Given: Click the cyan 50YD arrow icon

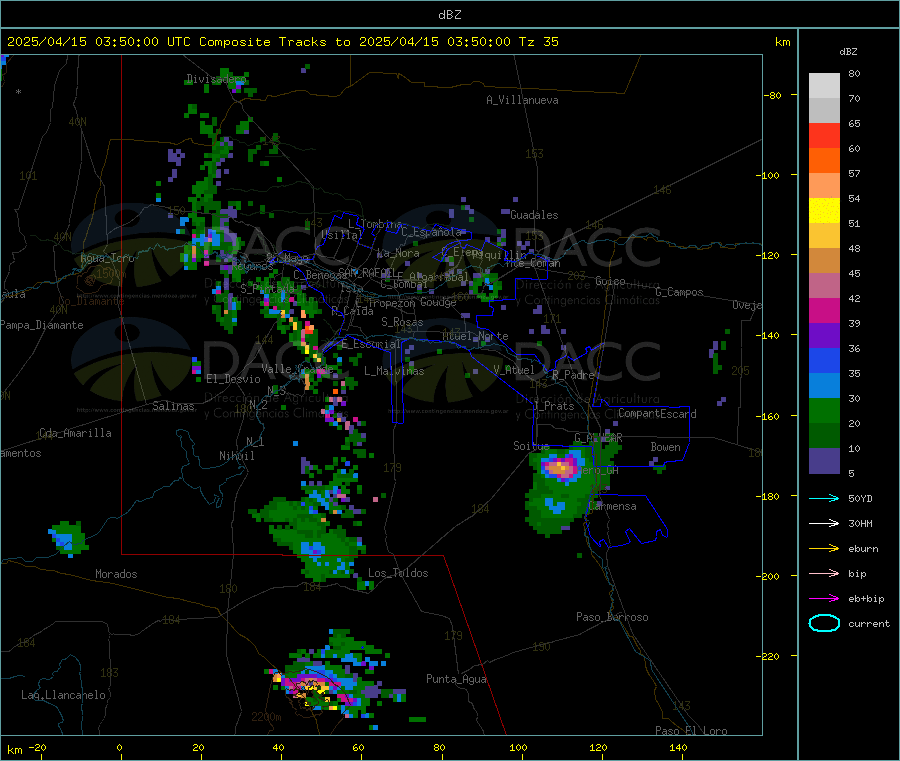Looking at the screenshot, I should (x=824, y=498).
